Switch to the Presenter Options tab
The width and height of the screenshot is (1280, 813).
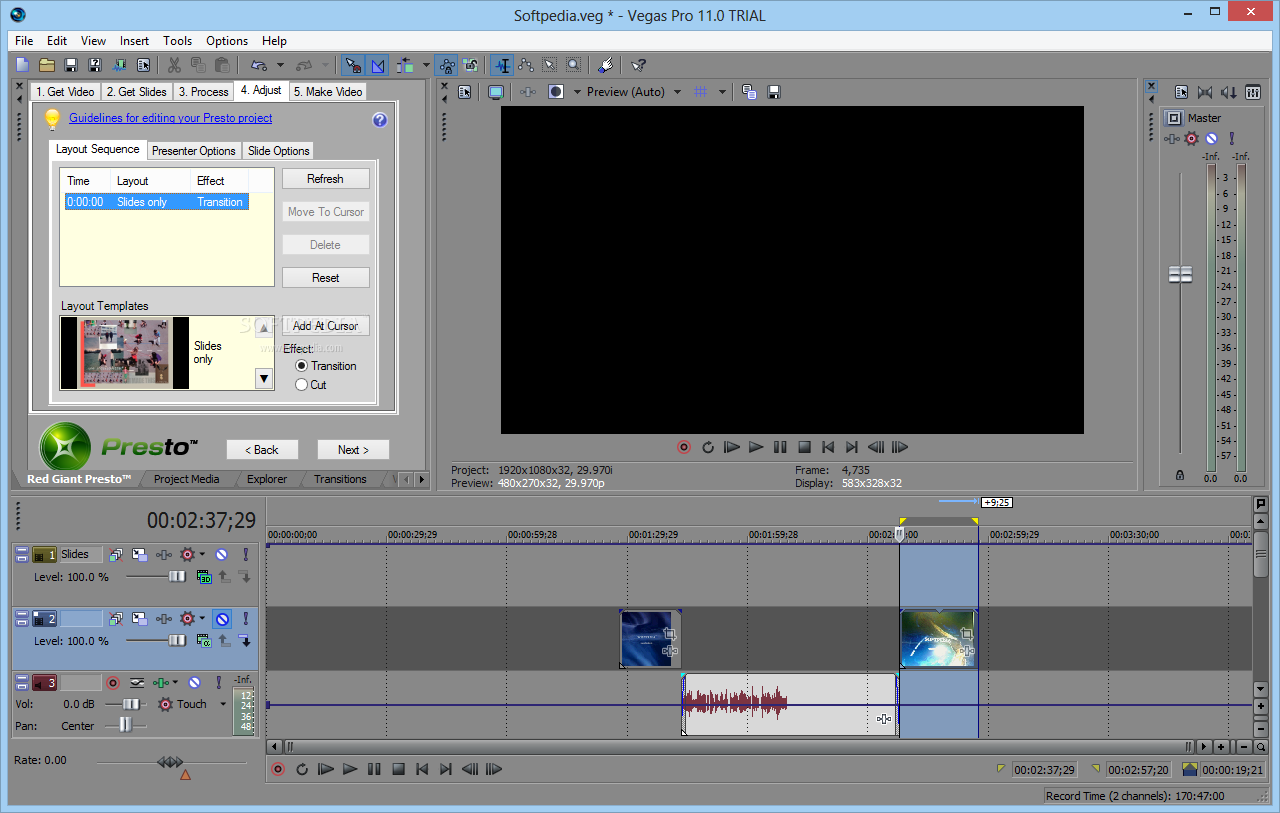coord(194,151)
